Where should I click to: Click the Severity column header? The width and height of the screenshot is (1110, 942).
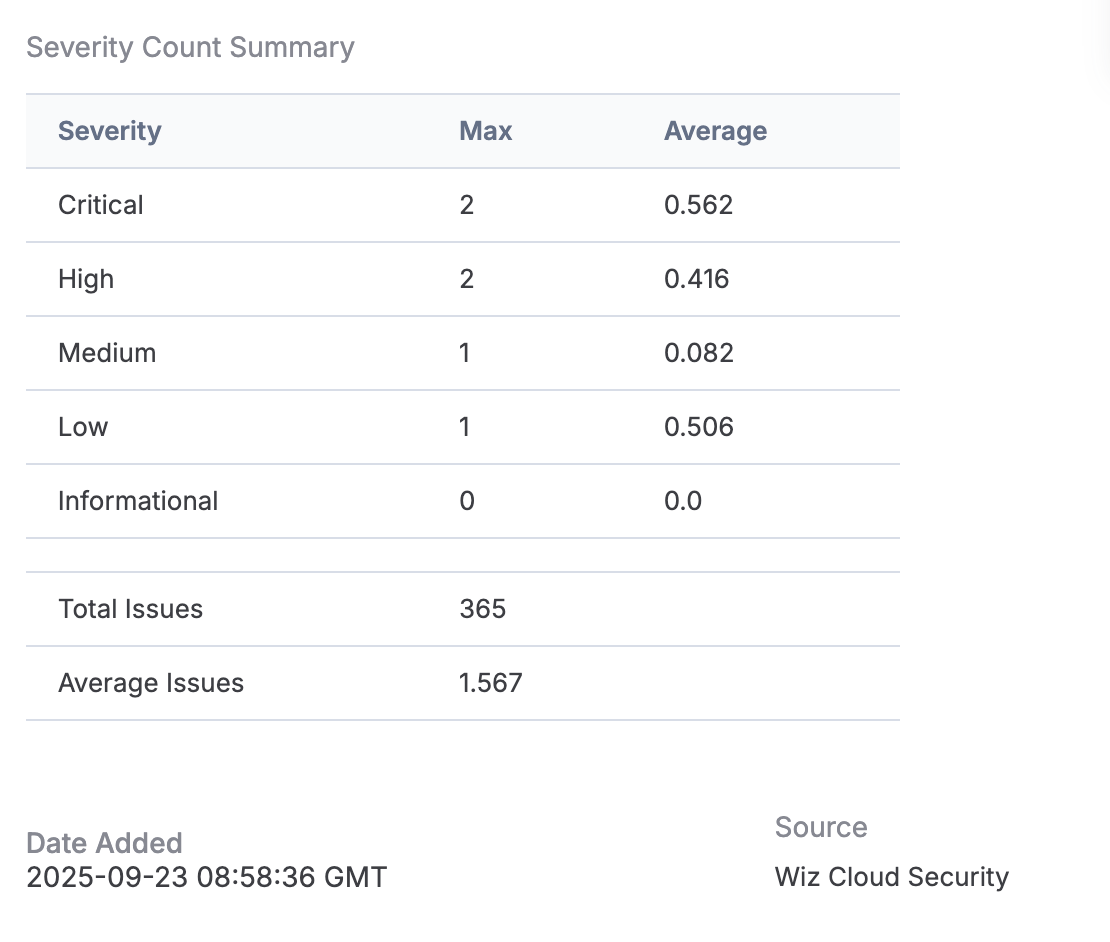110,131
